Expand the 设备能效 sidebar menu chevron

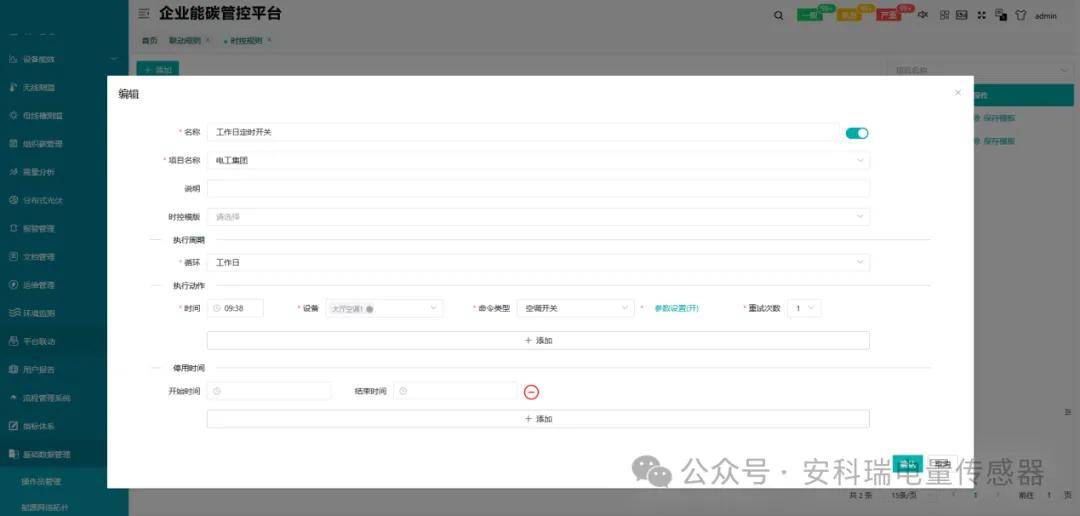(114, 59)
